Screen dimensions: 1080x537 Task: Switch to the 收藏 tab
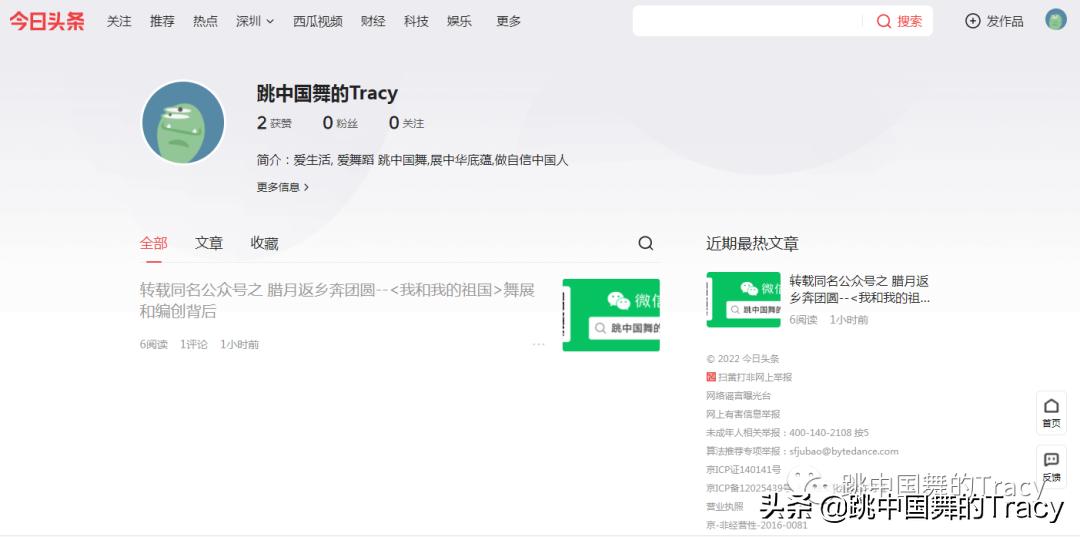click(x=264, y=243)
